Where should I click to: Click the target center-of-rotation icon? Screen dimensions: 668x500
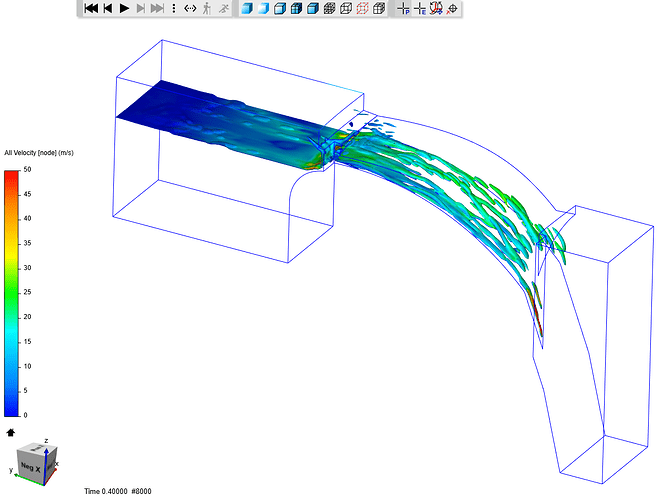click(453, 8)
